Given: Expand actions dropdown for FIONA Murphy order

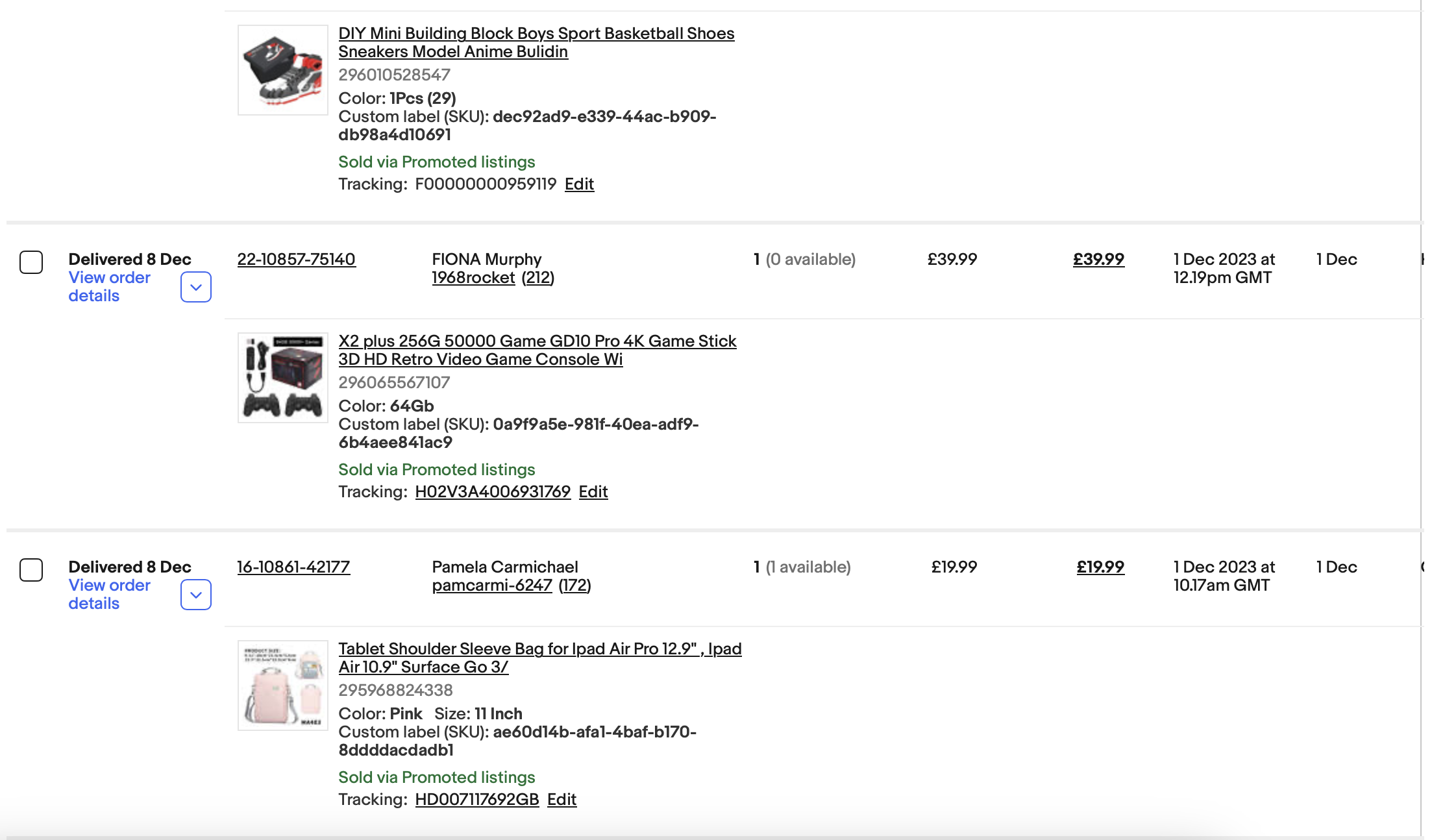Looking at the screenshot, I should tap(196, 287).
